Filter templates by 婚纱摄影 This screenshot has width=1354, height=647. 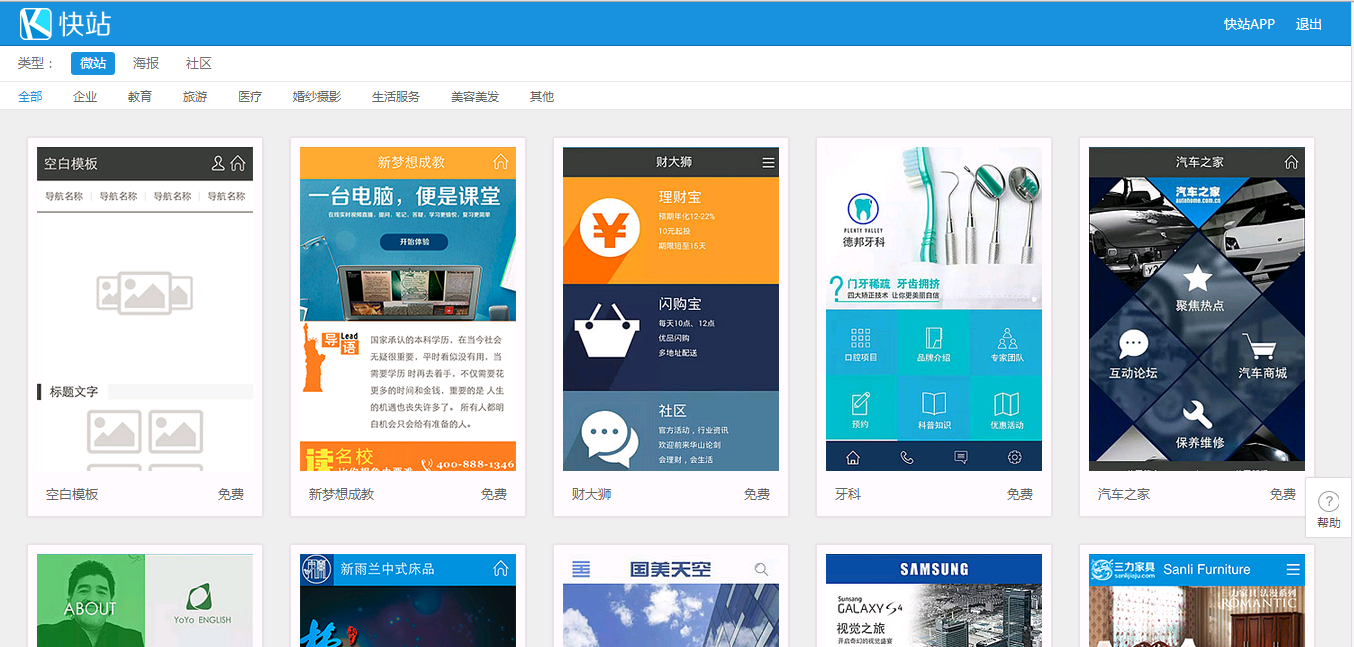click(317, 97)
